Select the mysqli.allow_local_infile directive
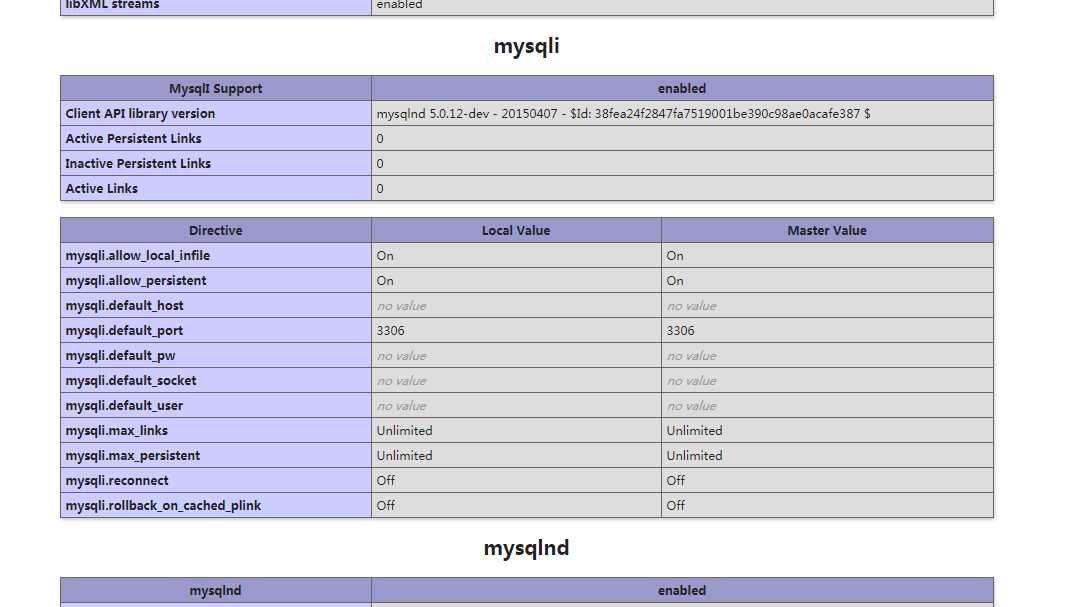This screenshot has width=1091, height=607. (x=138, y=255)
